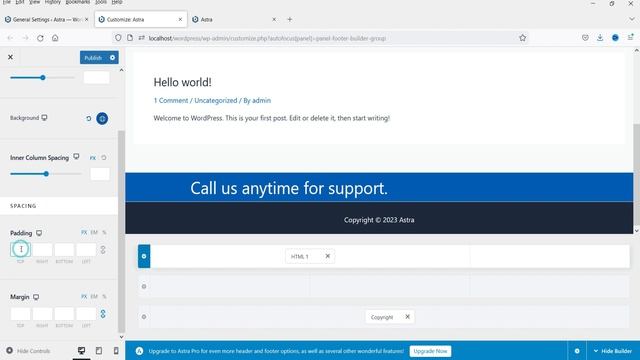Screen dimensions: 640x360
Task: Click the Padding Left input field
Action: click(87, 249)
